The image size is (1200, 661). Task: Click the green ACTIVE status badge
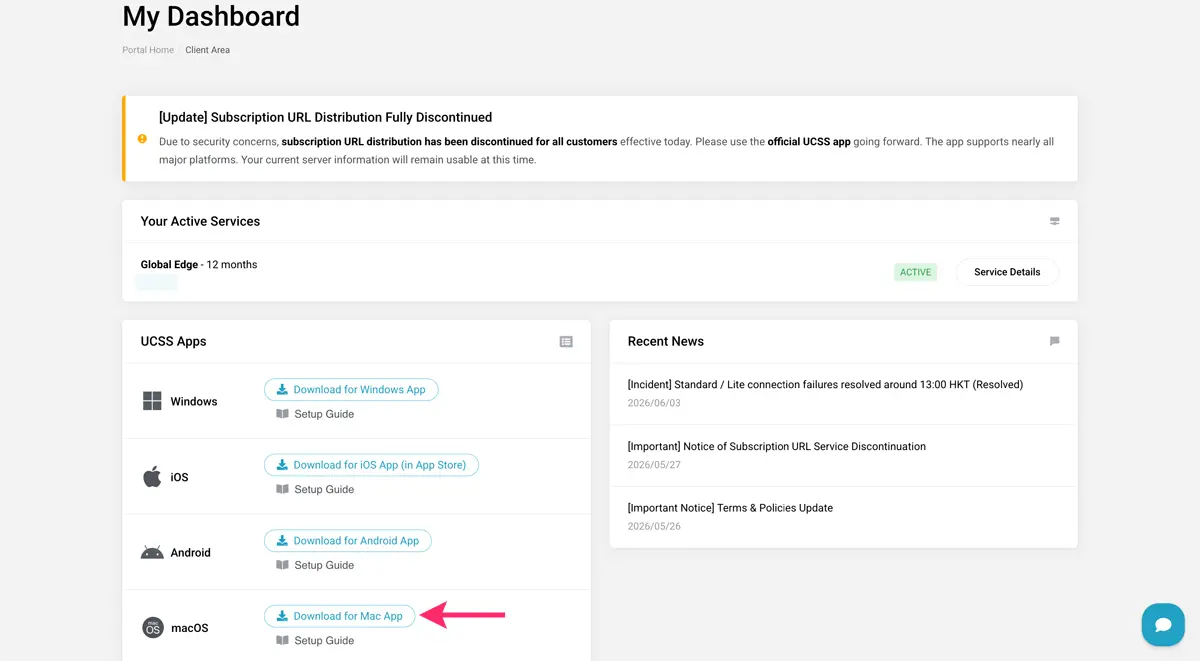click(x=915, y=272)
